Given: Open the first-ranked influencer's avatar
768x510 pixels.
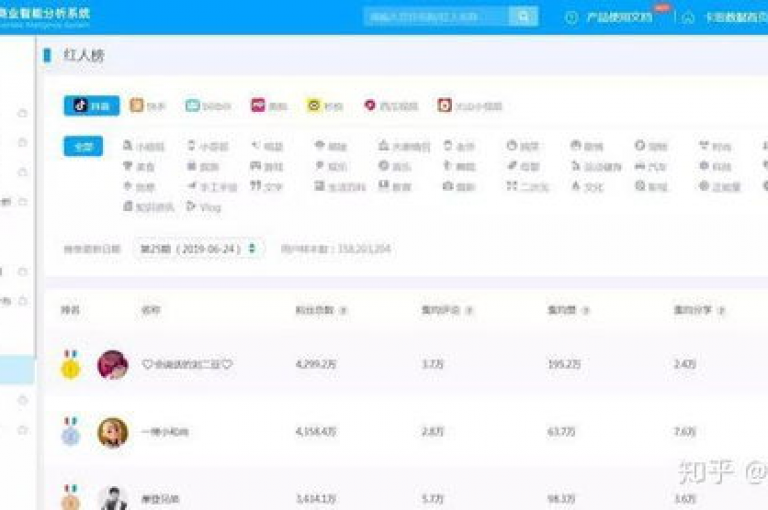Looking at the screenshot, I should (x=113, y=364).
